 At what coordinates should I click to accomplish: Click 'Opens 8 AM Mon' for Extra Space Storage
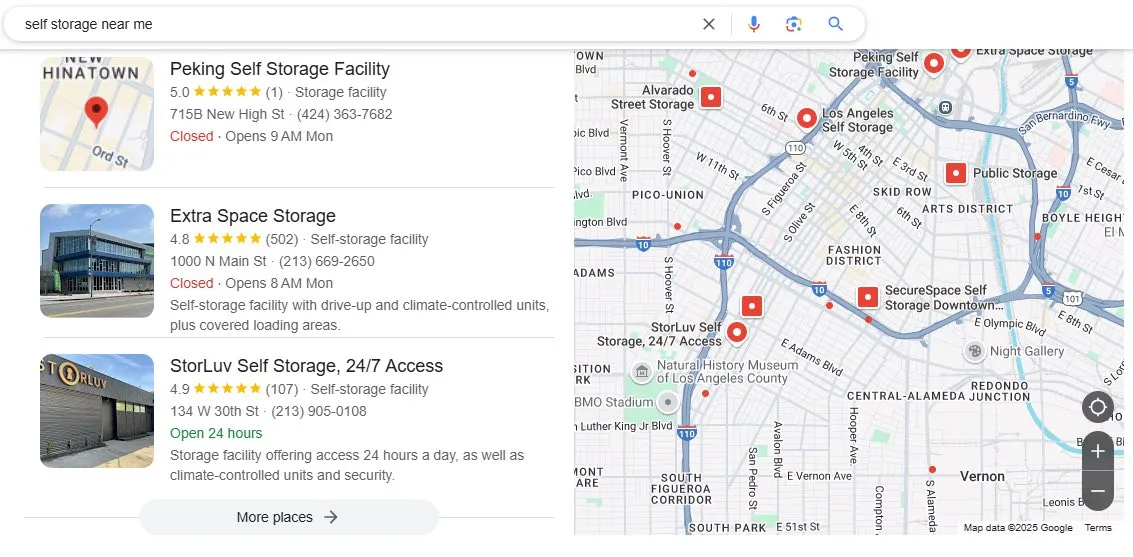click(279, 283)
